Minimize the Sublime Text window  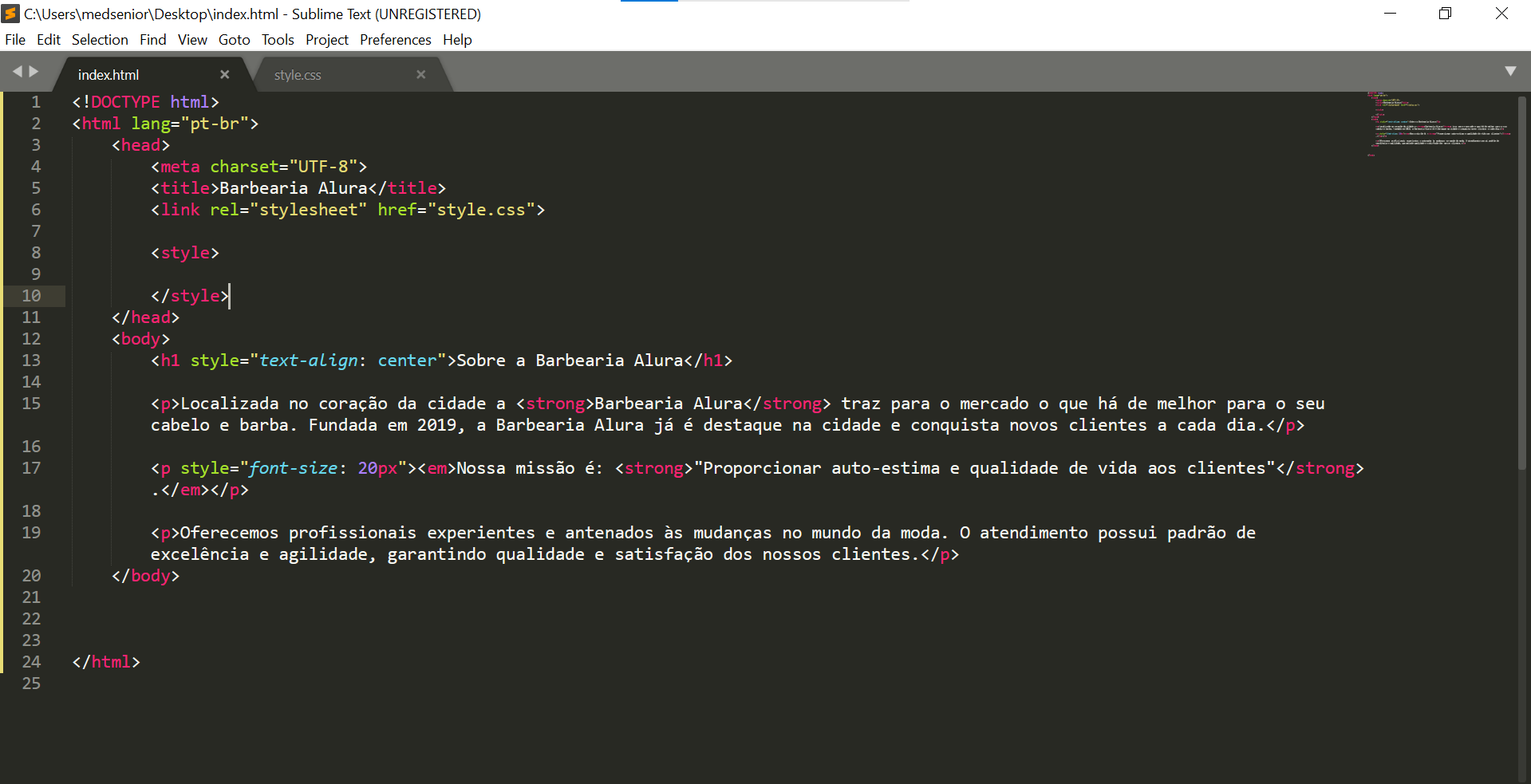pyautogui.click(x=1390, y=14)
